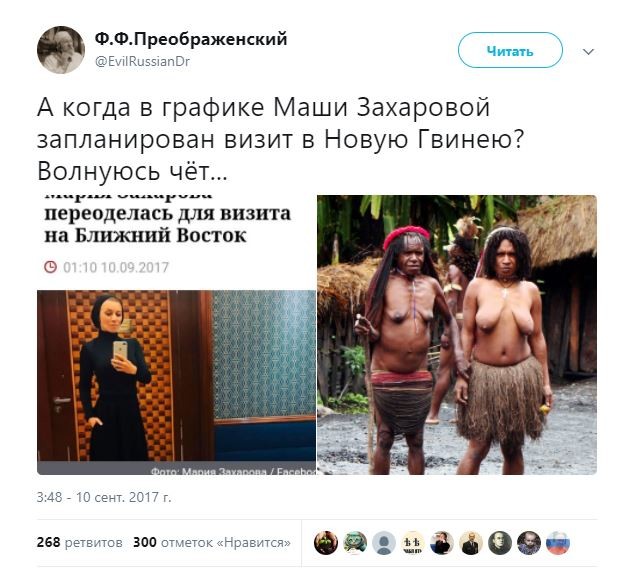Open the Russian flag liker avatar
Image resolution: width=635 pixels, height=576 pixels.
(x=558, y=543)
